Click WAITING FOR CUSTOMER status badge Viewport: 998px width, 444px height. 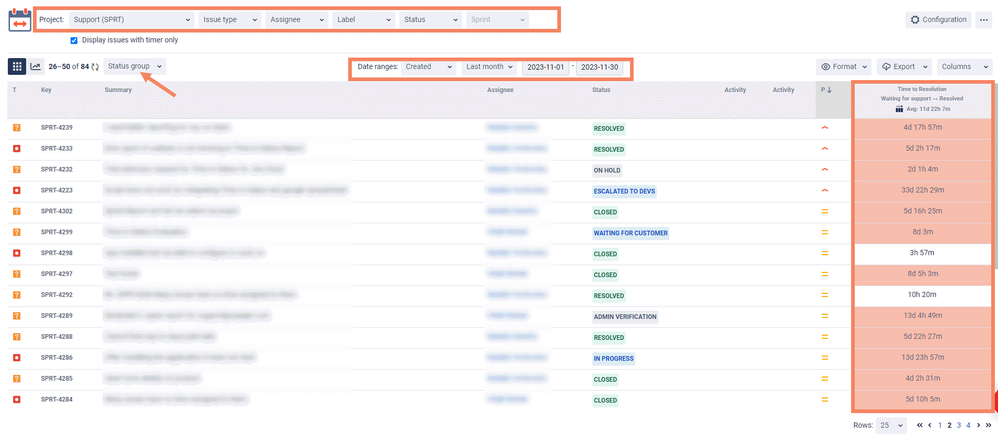631,233
